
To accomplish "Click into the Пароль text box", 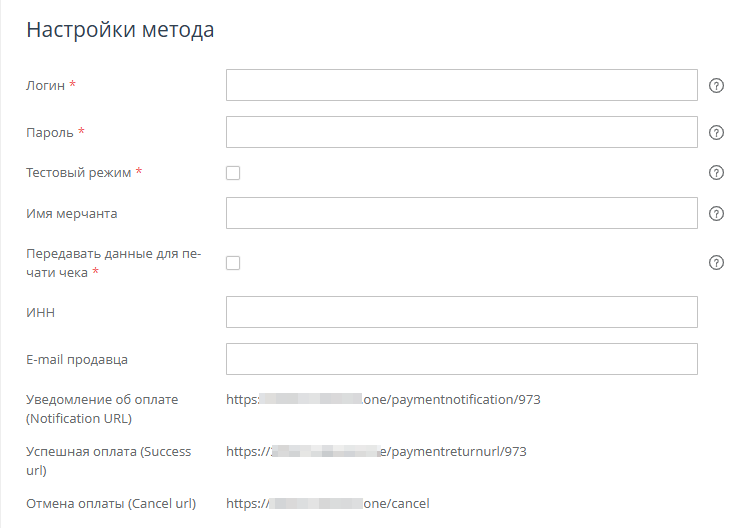I will point(461,132).
